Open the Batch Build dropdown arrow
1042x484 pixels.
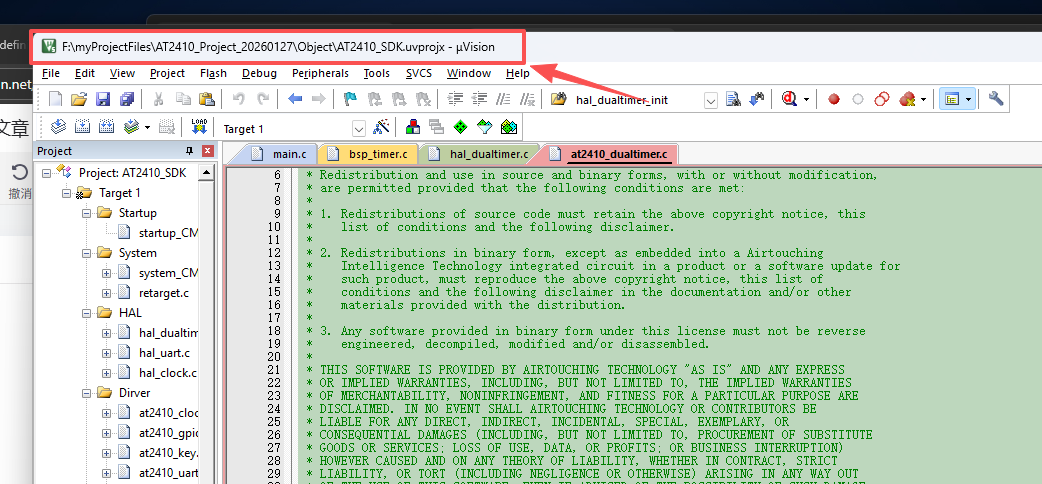(147, 126)
